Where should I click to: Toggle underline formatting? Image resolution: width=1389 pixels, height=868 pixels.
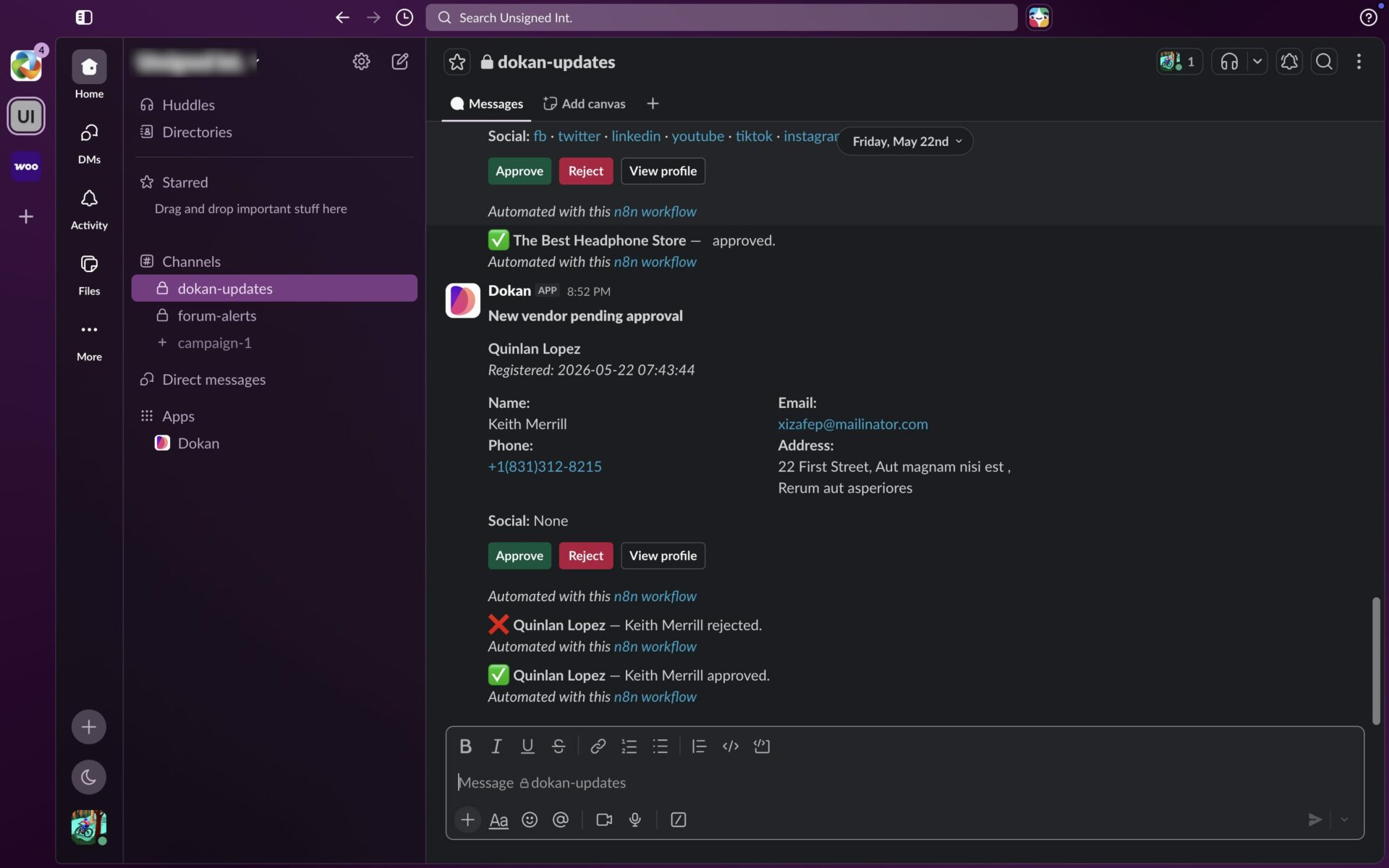[527, 746]
